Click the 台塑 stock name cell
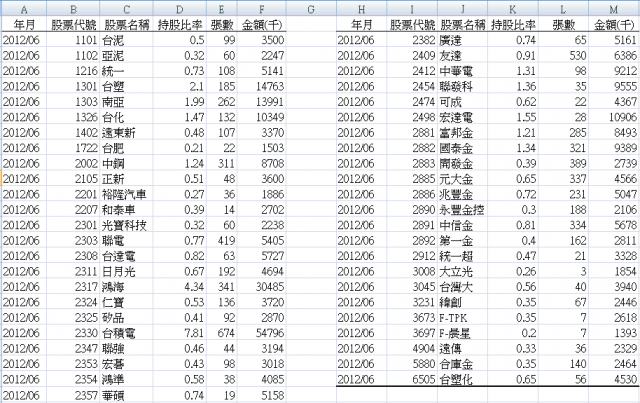 127,86
